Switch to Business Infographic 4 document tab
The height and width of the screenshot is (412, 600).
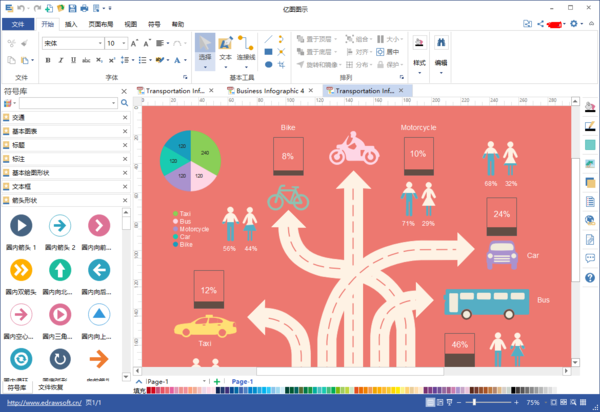pyautogui.click(x=270, y=91)
